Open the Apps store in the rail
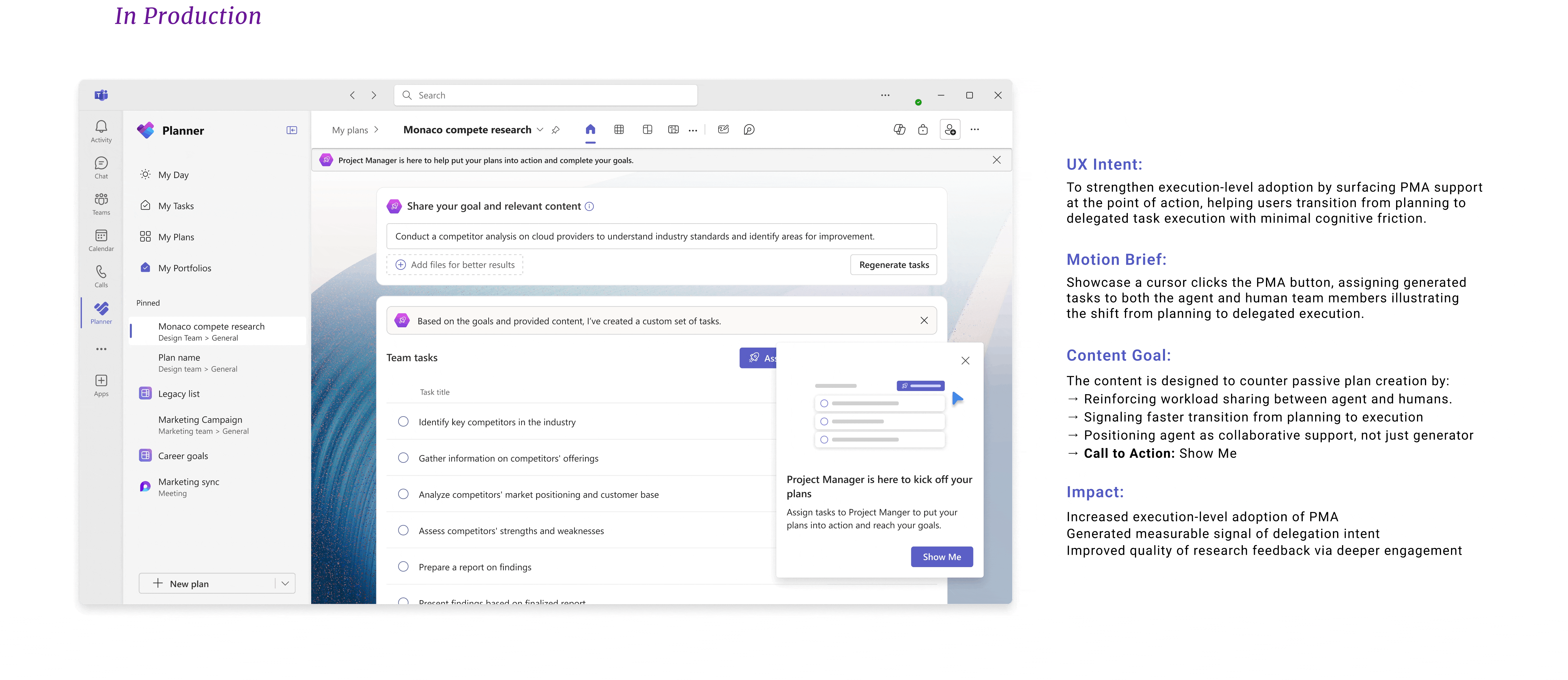Image resolution: width=1568 pixels, height=680 pixels. [101, 386]
